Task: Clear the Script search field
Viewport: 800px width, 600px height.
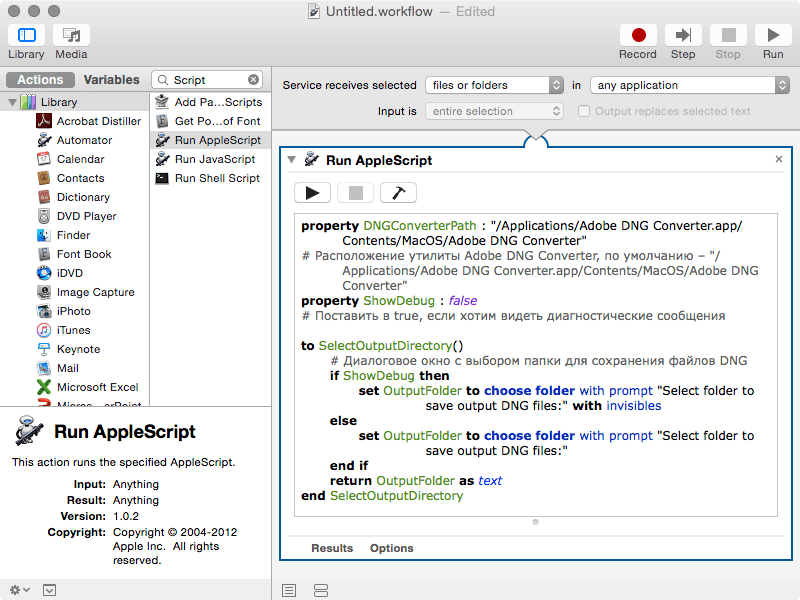Action: click(253, 80)
